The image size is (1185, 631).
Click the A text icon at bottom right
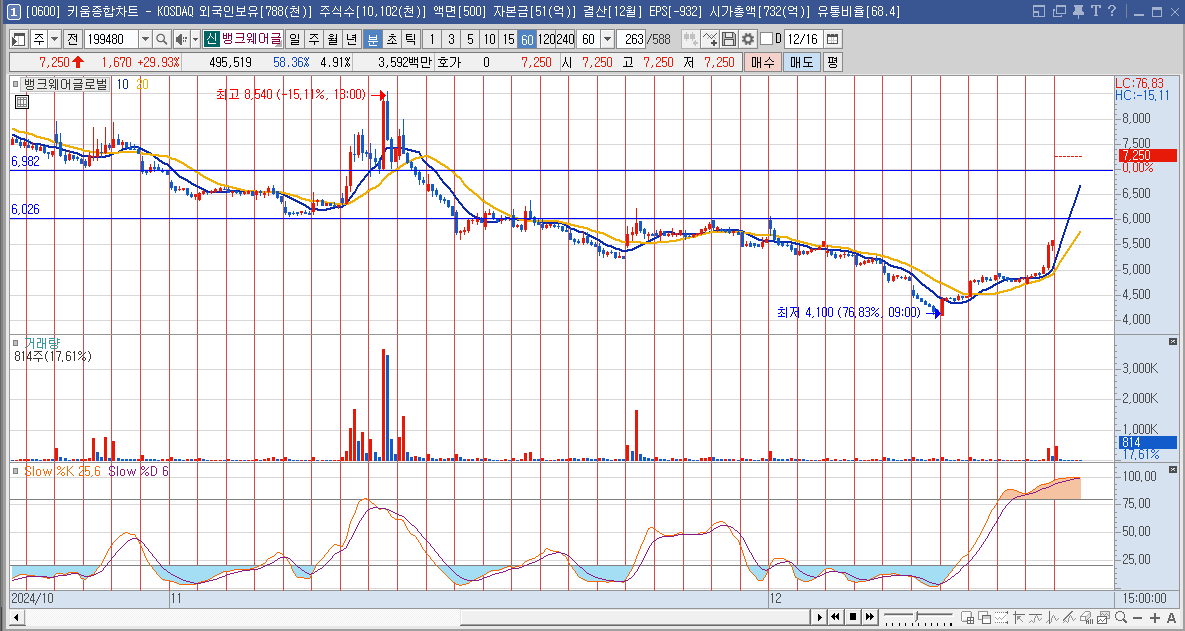click(x=1171, y=617)
